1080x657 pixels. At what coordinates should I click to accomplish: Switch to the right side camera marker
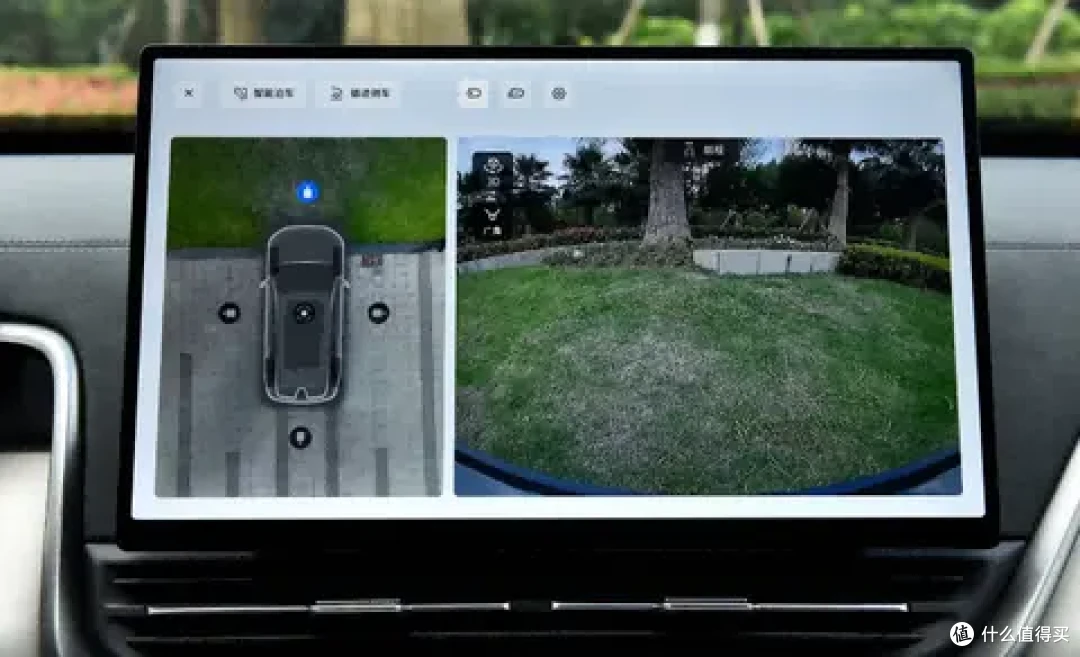click(x=378, y=313)
